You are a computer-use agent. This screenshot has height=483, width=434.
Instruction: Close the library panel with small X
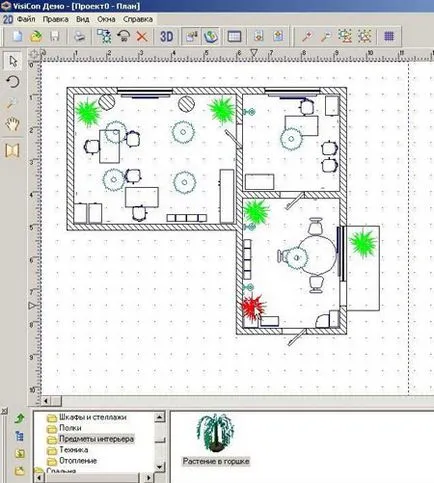coord(4,411)
